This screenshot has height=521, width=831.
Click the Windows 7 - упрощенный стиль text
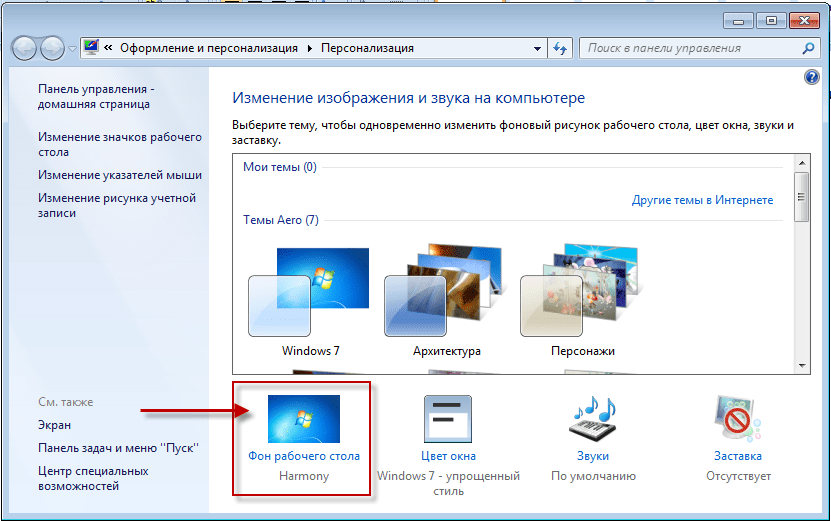(x=448, y=483)
